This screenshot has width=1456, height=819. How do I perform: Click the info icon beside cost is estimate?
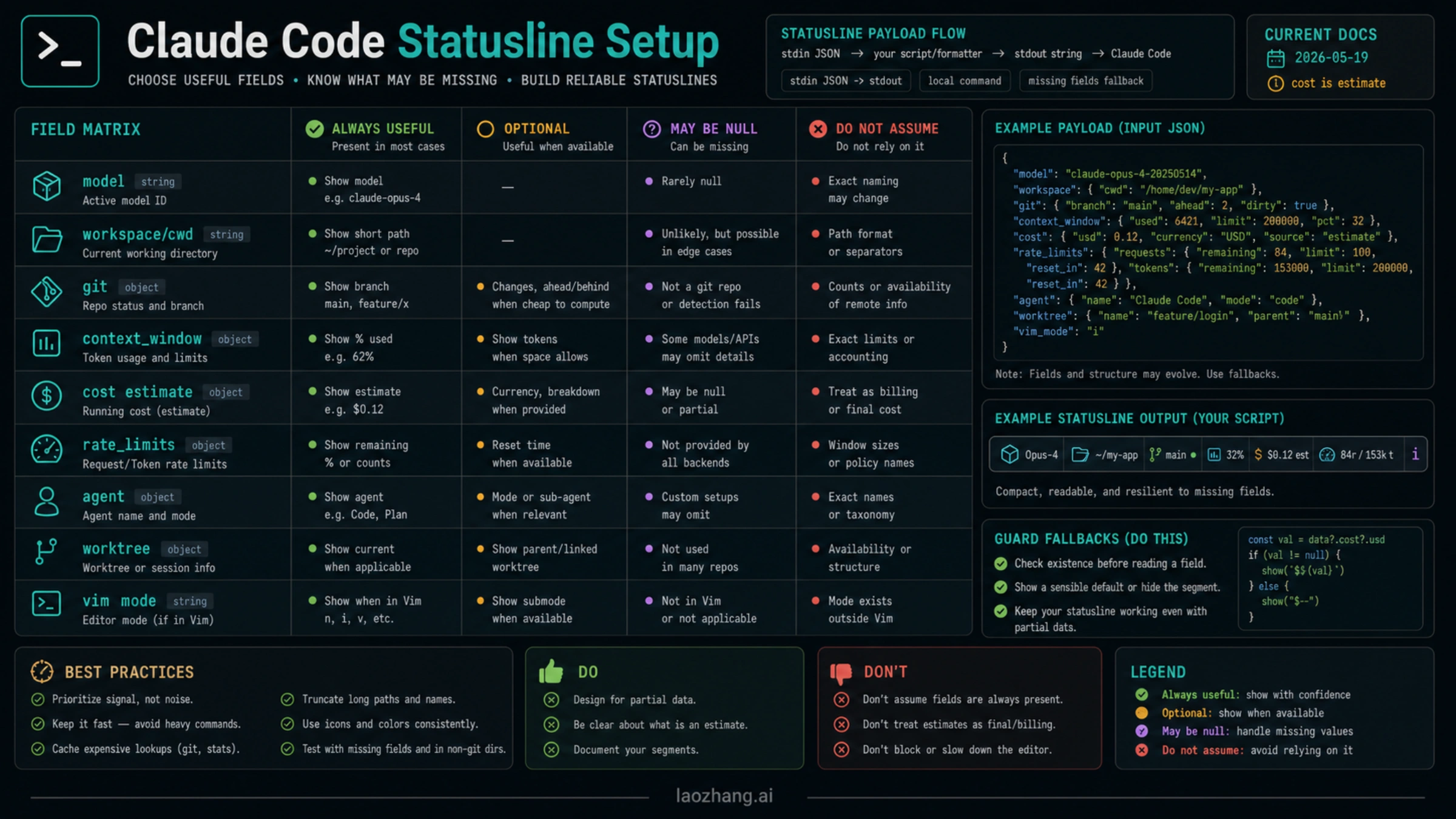coord(1276,83)
